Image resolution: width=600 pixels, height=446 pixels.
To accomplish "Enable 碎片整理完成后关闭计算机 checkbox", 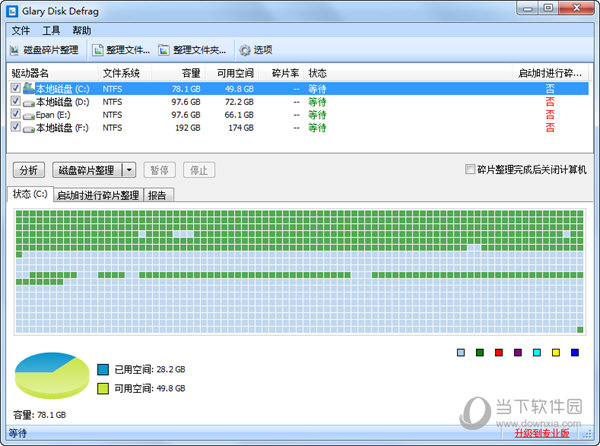I will pyautogui.click(x=470, y=169).
